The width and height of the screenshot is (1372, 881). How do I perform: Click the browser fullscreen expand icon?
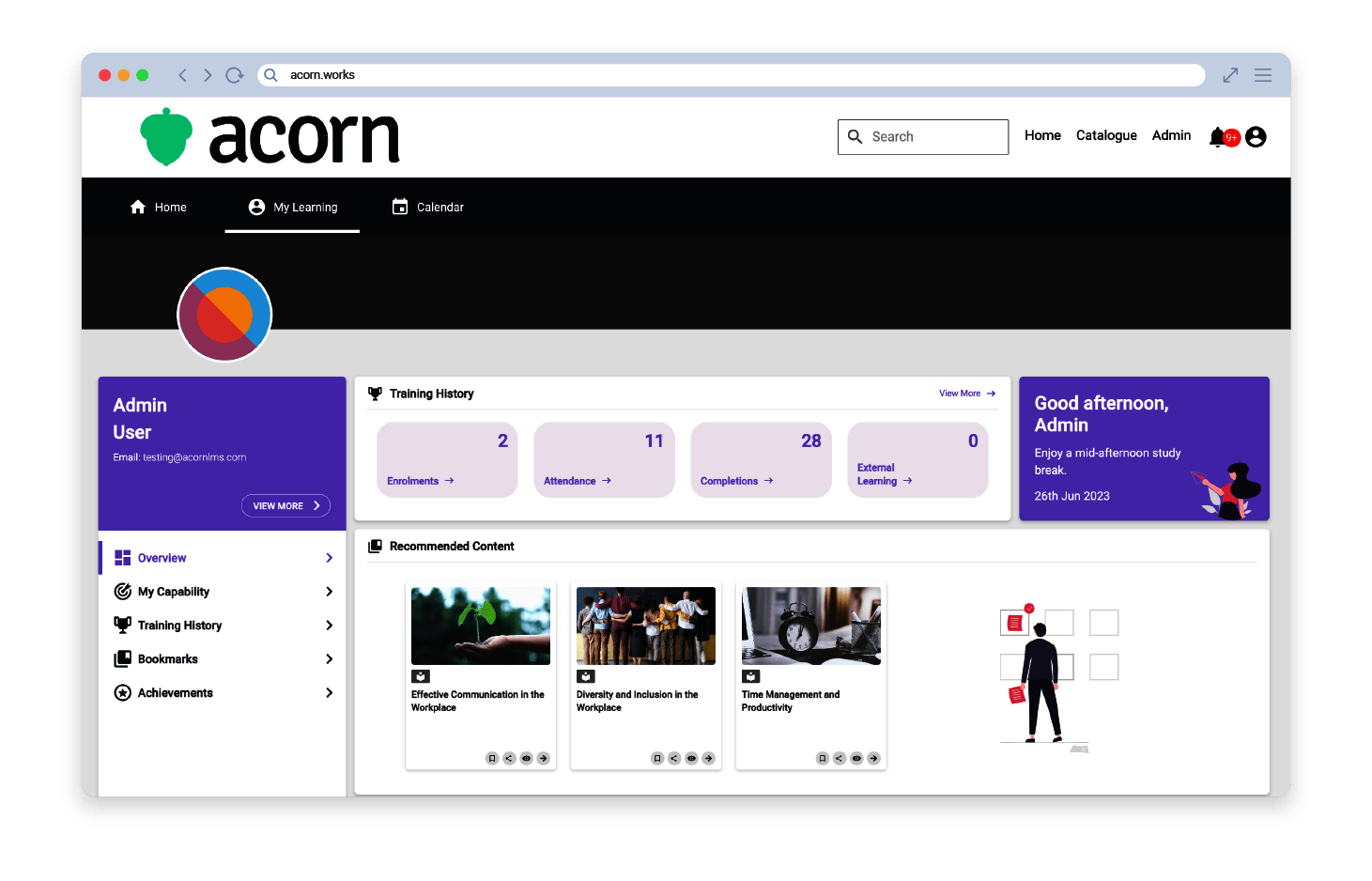coord(1230,75)
